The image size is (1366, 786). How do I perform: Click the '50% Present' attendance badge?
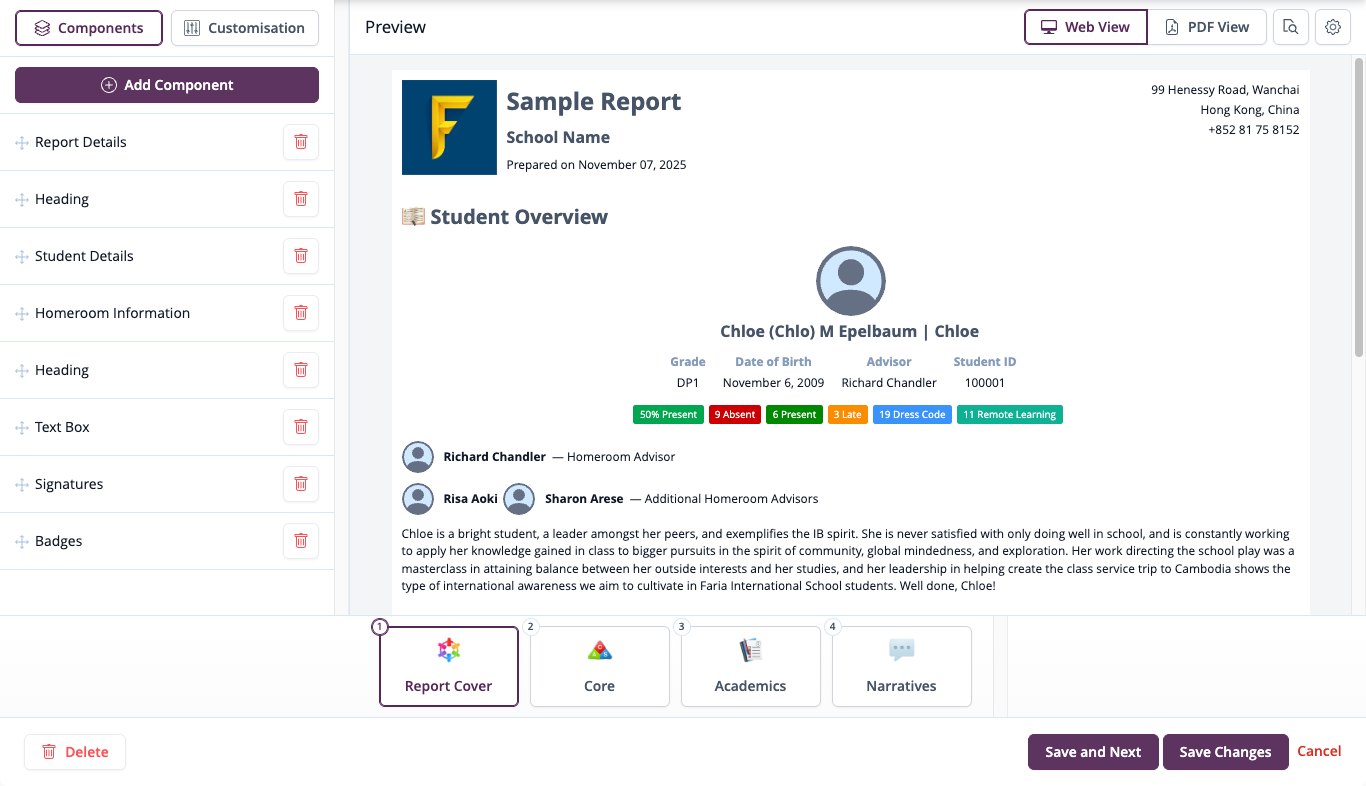[x=668, y=415]
